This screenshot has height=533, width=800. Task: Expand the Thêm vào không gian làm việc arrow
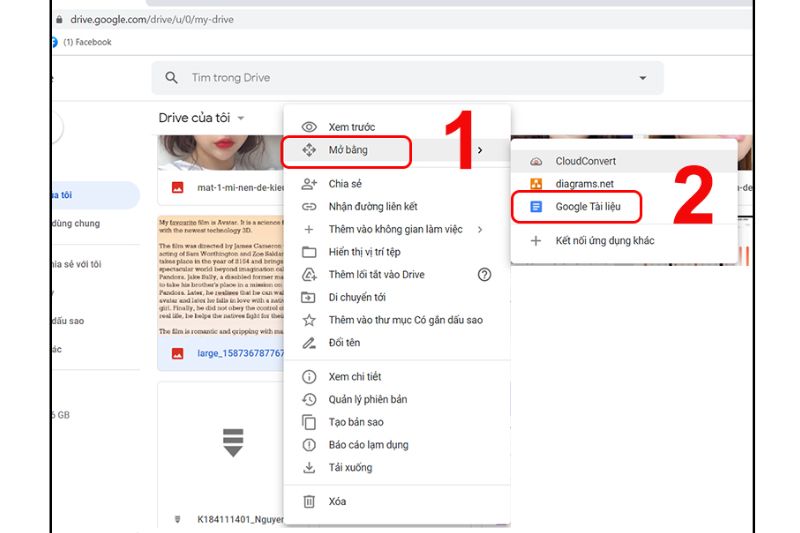pyautogui.click(x=480, y=230)
